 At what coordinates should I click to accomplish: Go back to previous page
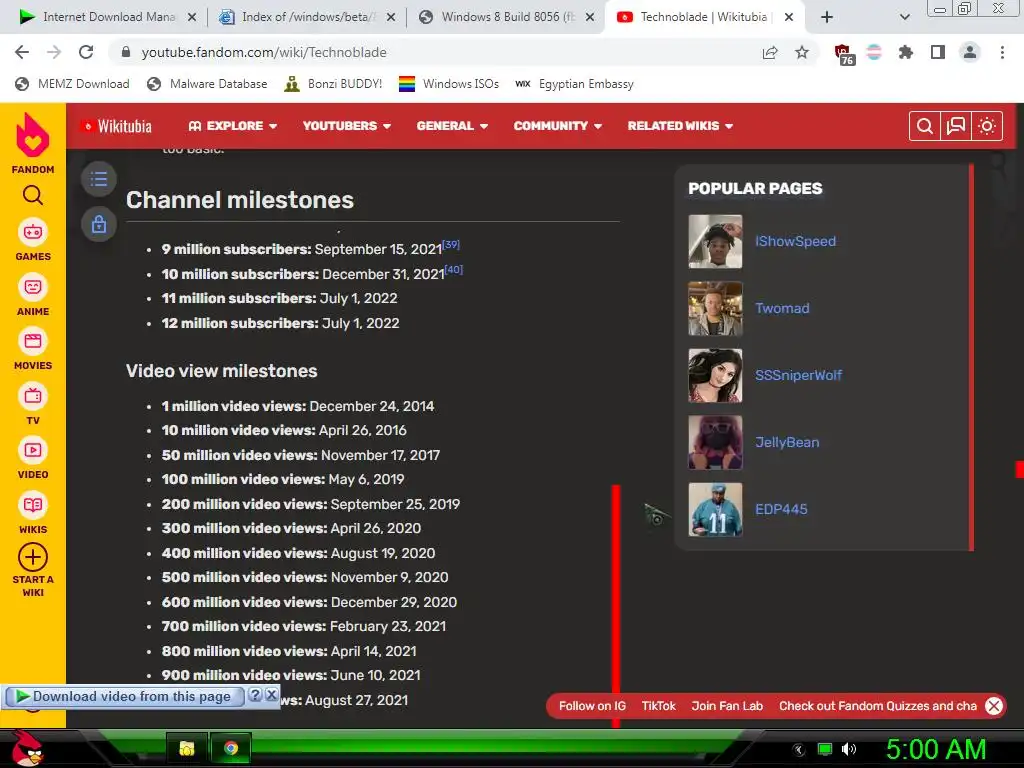click(22, 52)
